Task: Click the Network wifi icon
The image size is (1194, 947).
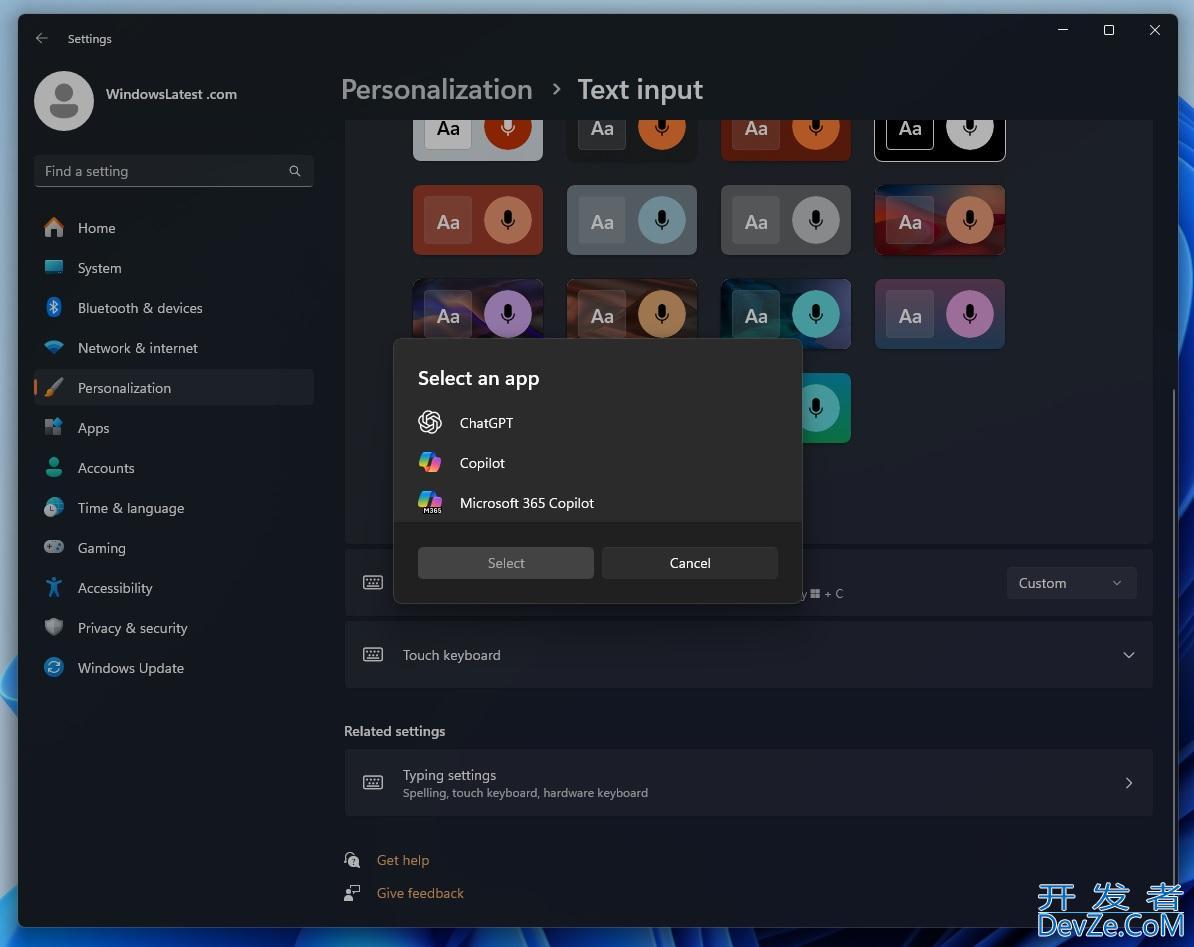Action: tap(54, 347)
